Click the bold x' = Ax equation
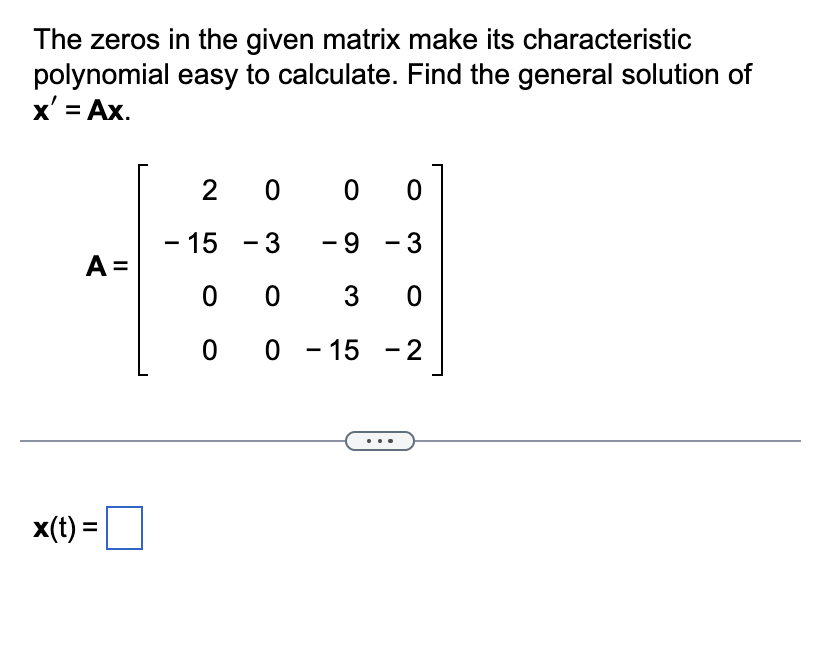This screenshot has height=670, width=824. point(77,110)
